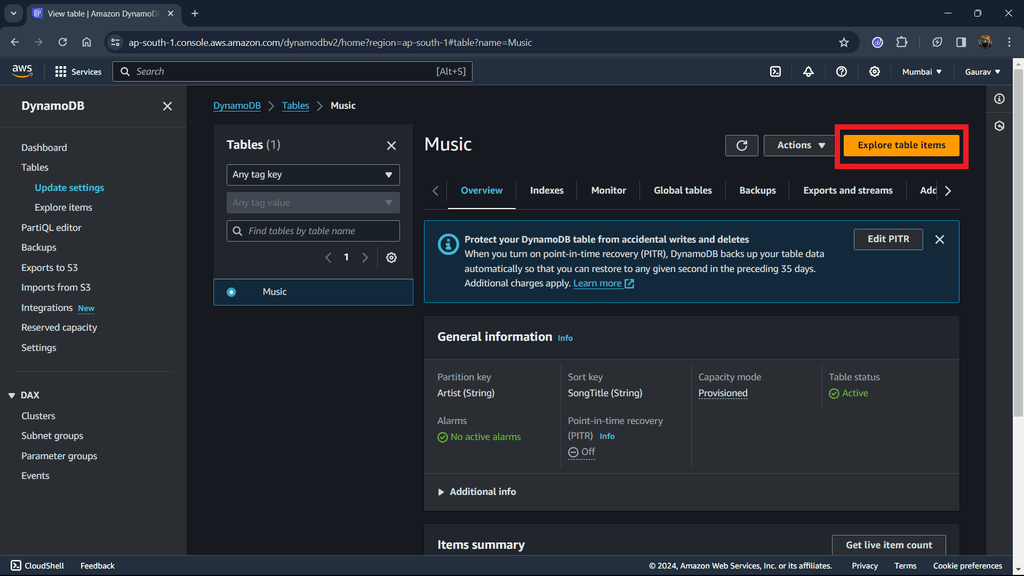Refresh the Music table view
This screenshot has height=576, width=1024.
click(741, 146)
